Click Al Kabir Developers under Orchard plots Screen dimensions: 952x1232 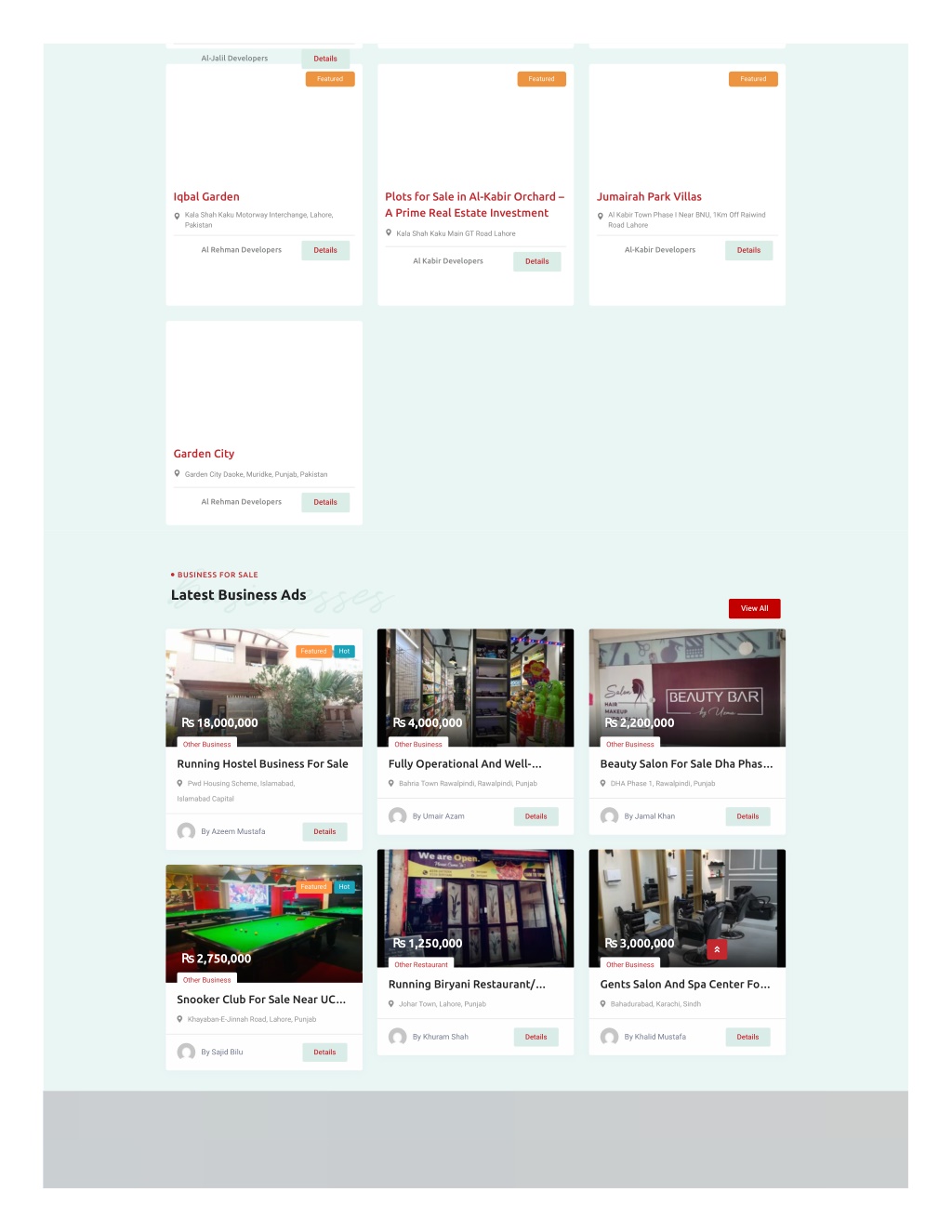click(x=448, y=261)
